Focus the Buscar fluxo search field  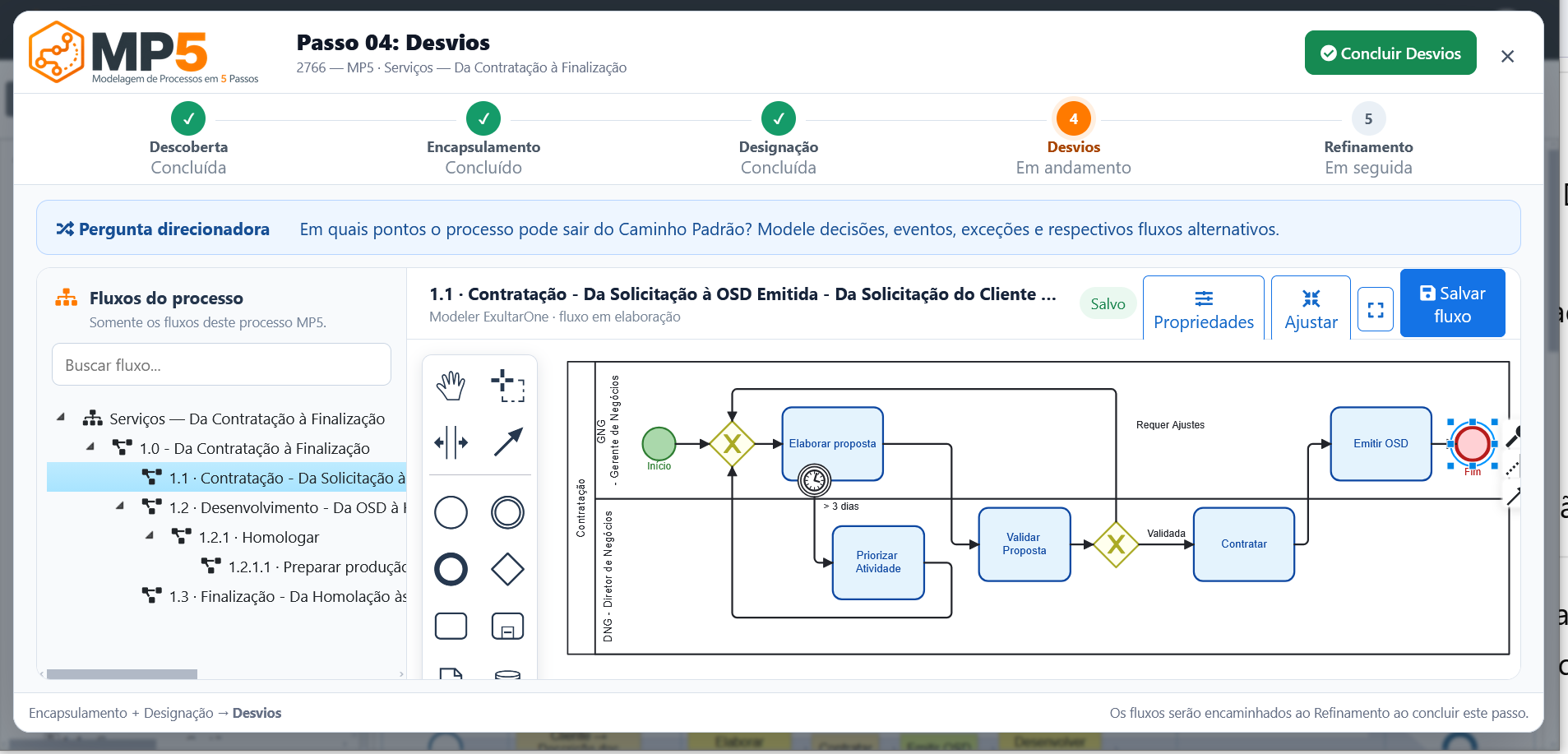(x=221, y=364)
